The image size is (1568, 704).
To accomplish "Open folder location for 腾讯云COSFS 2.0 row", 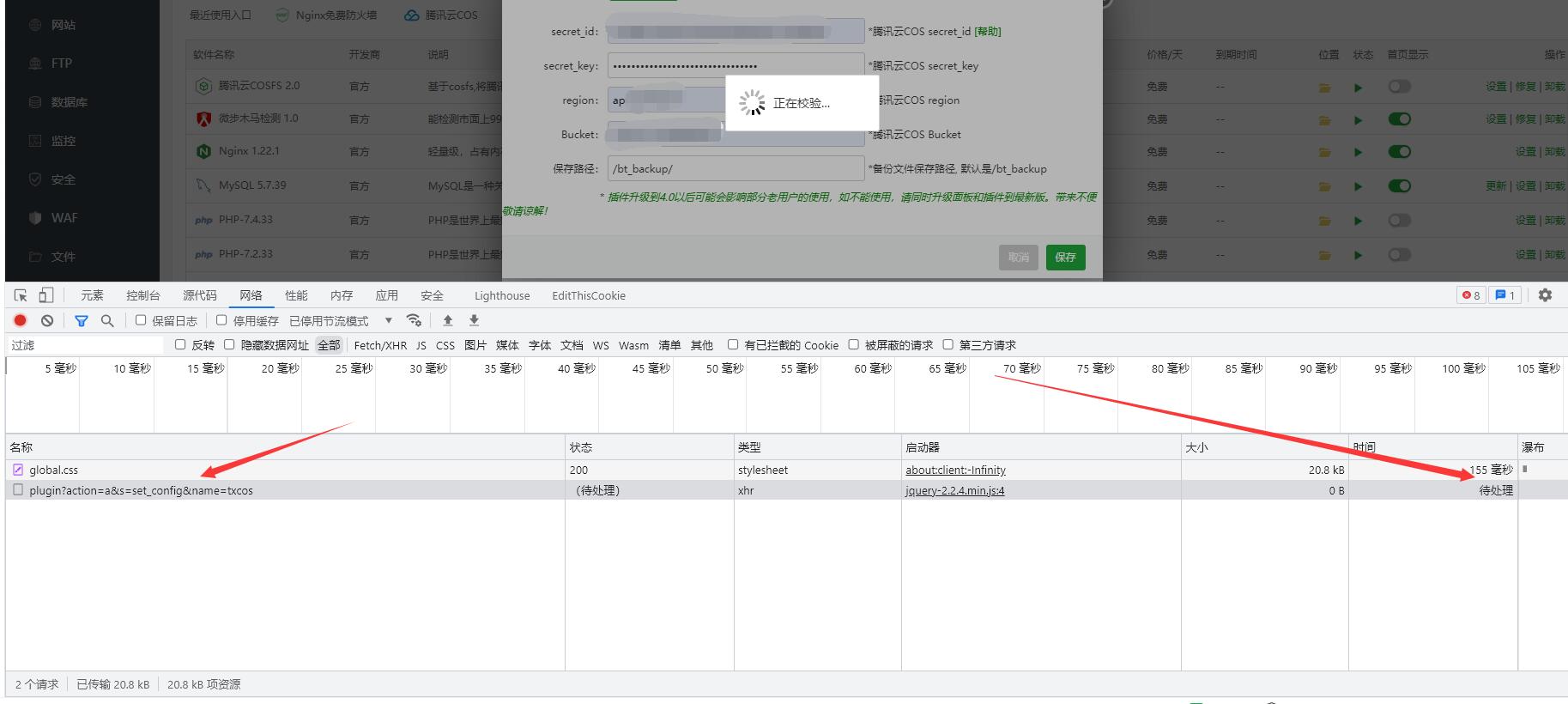I will click(1325, 88).
